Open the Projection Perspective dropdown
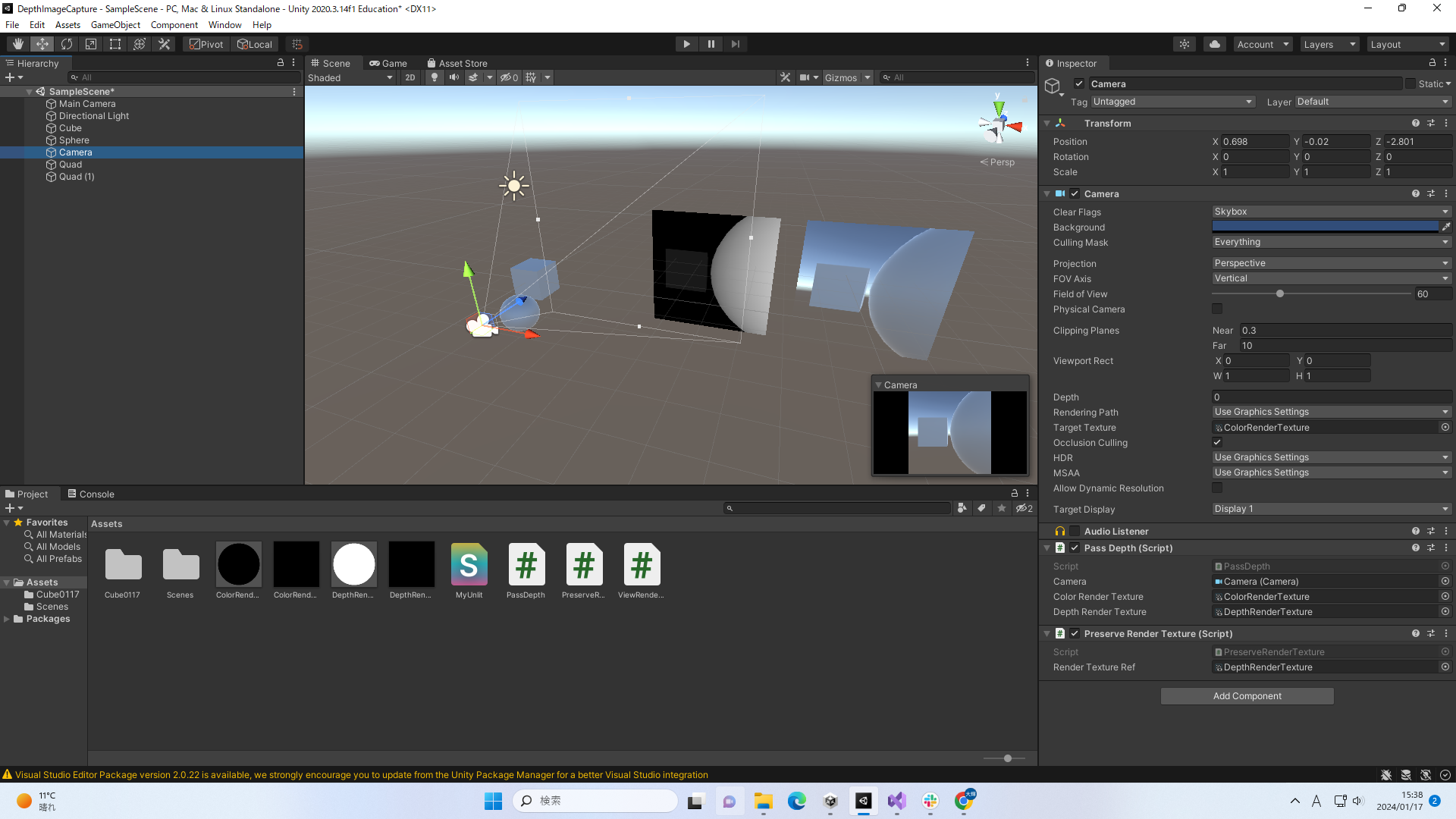 pos(1331,263)
